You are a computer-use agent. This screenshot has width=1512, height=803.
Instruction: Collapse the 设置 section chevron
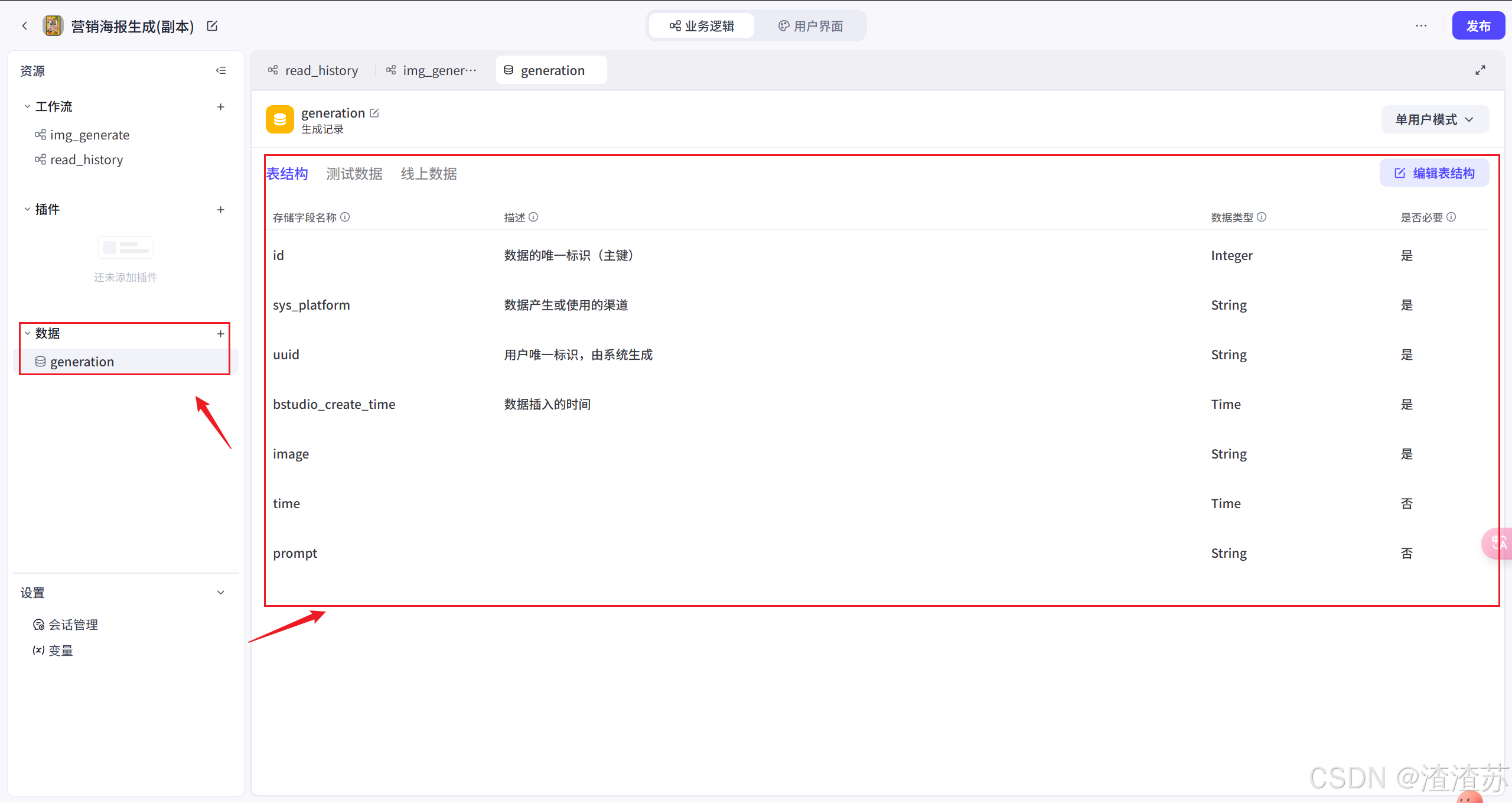tap(221, 593)
